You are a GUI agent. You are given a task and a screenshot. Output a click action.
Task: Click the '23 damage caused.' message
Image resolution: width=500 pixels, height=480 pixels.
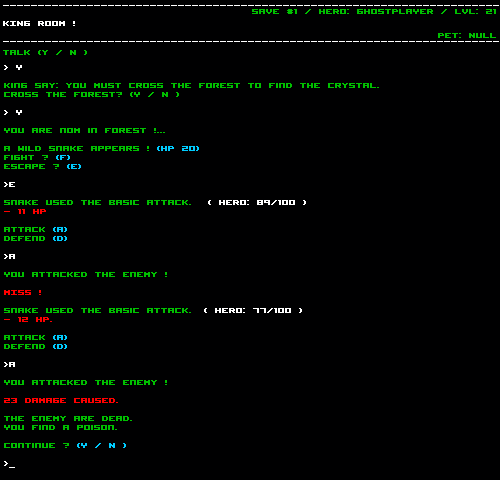pos(61,400)
